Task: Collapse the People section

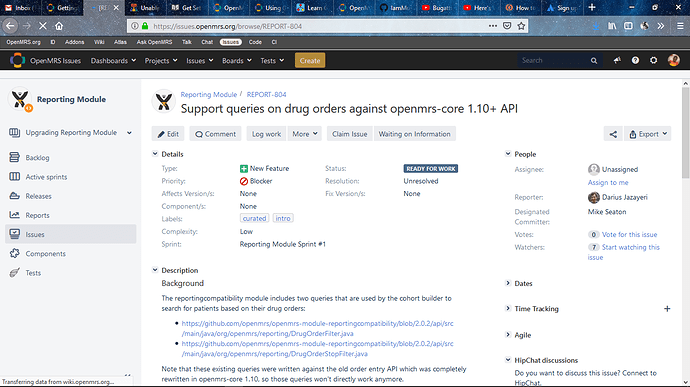Action: pyautogui.click(x=508, y=154)
